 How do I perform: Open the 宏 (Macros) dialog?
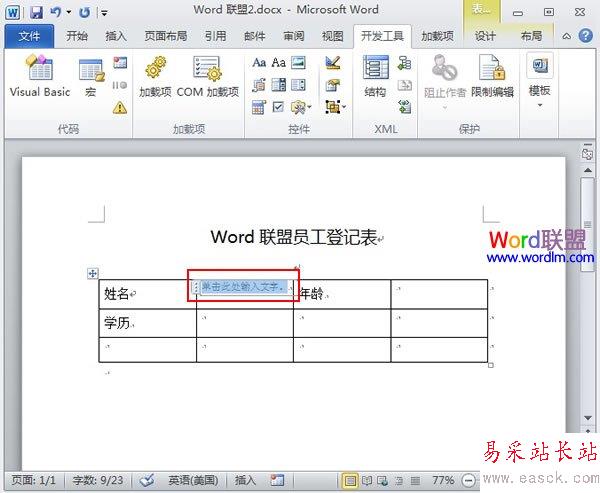point(91,78)
